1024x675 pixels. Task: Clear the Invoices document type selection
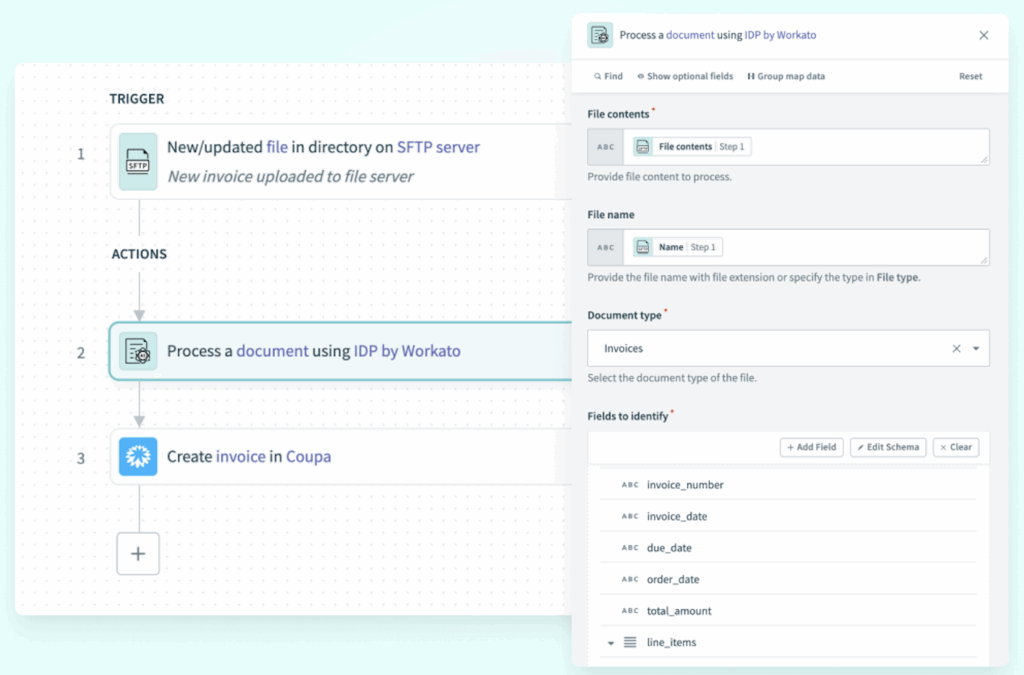(956, 349)
